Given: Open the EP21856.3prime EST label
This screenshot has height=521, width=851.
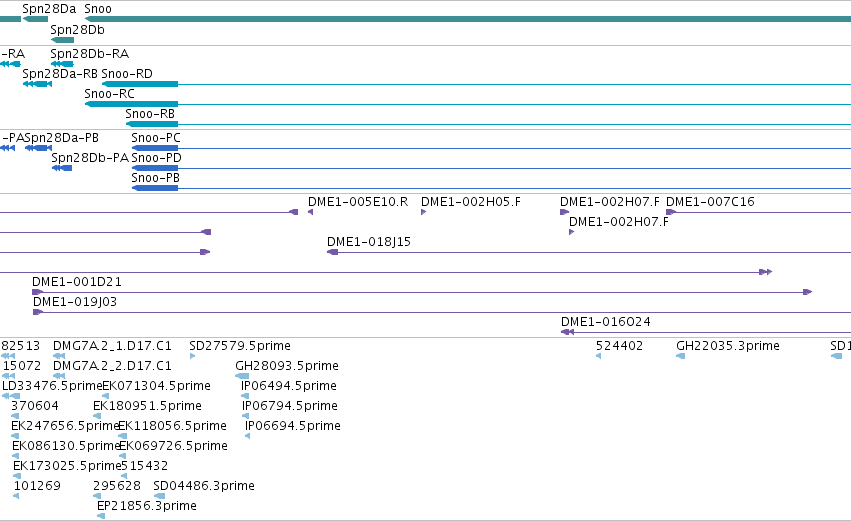Looking at the screenshot, I should tap(147, 506).
